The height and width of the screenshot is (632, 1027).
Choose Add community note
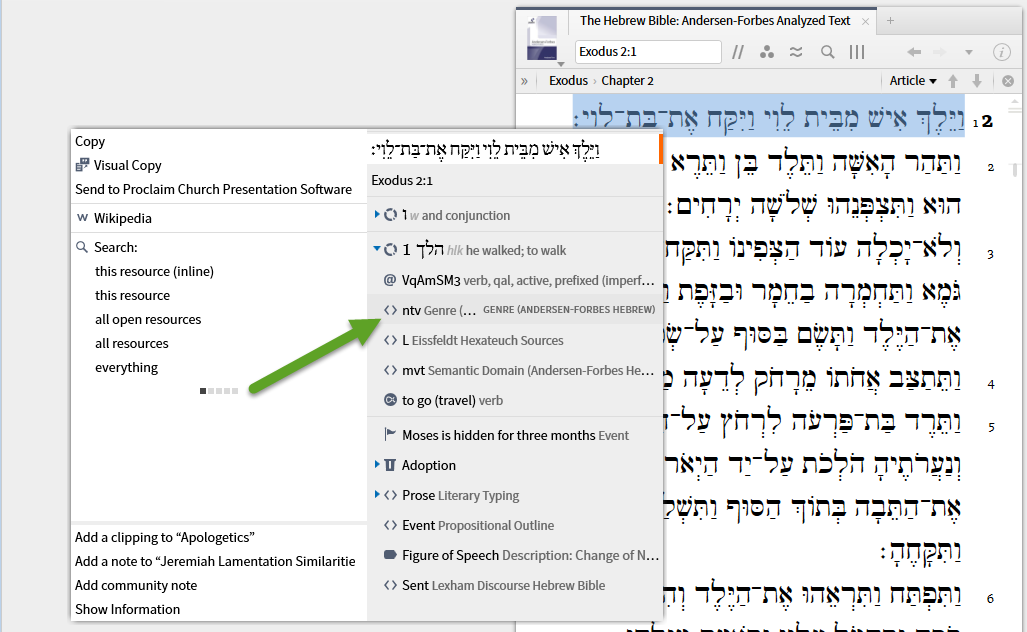tap(136, 586)
